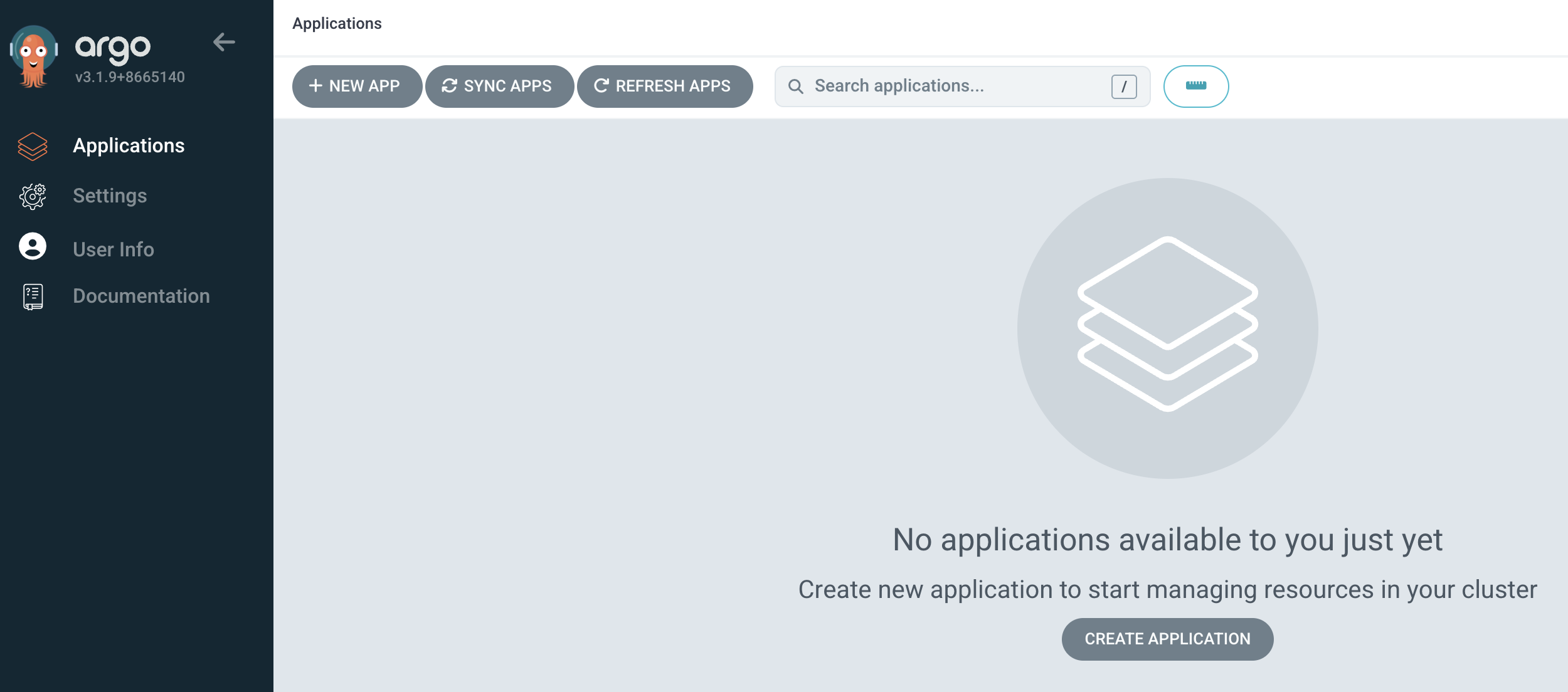Collapse sidebar with the back arrow
Screen dimensions: 1568x692
point(224,43)
